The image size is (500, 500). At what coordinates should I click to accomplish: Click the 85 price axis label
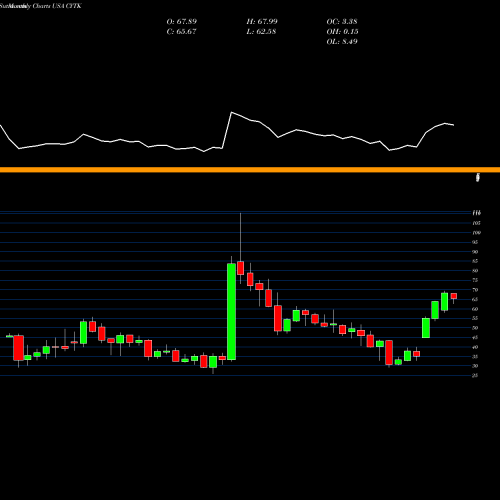coord(475,261)
